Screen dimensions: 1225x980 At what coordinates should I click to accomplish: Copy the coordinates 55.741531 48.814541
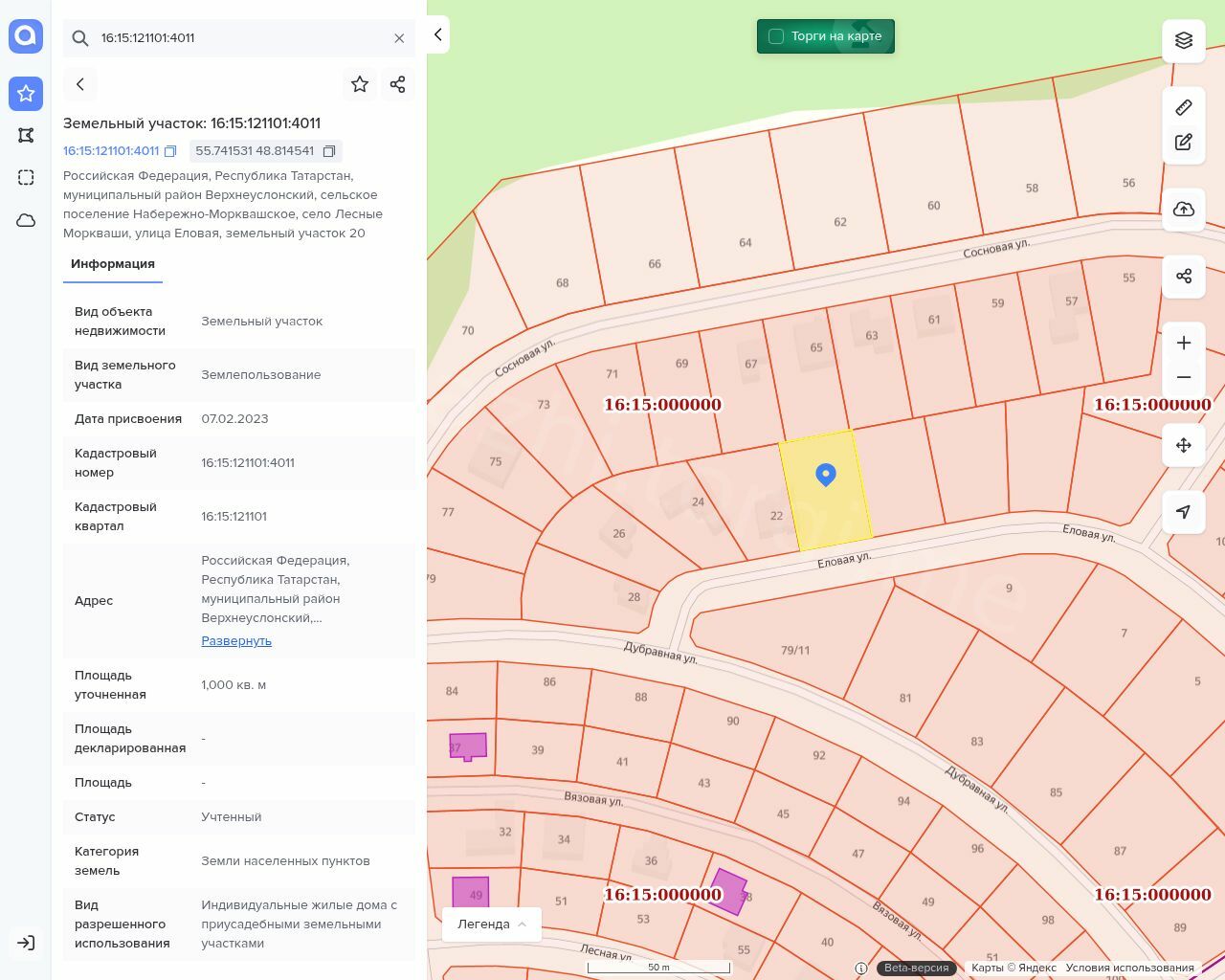[329, 151]
